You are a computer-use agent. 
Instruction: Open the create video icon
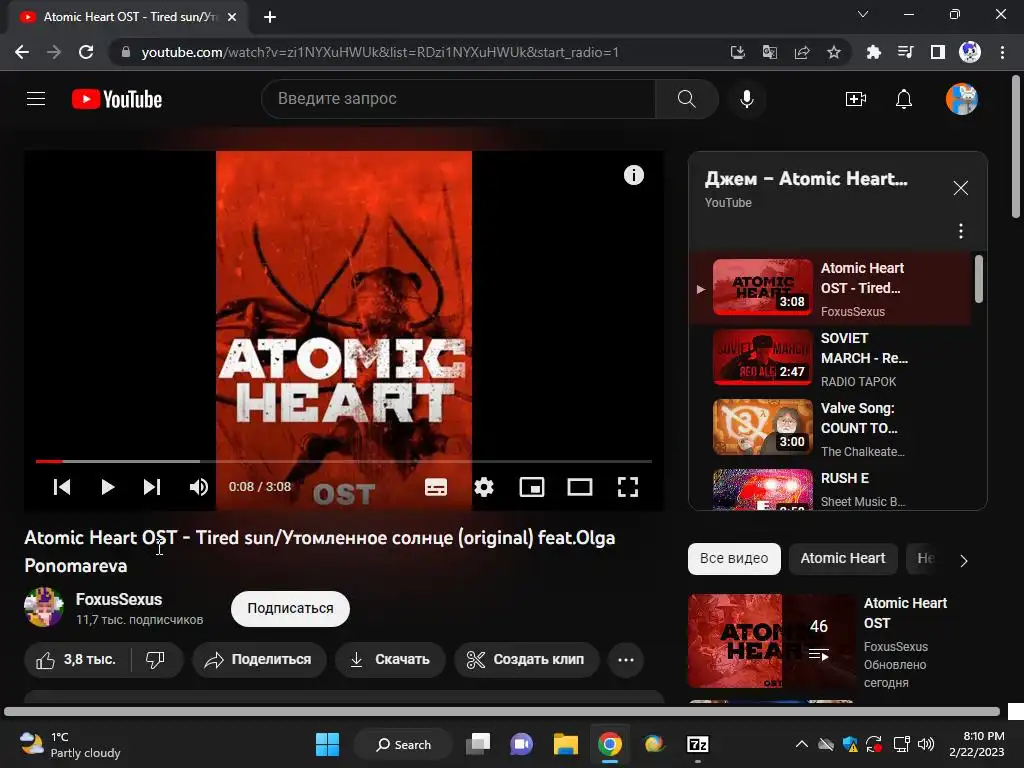(856, 99)
